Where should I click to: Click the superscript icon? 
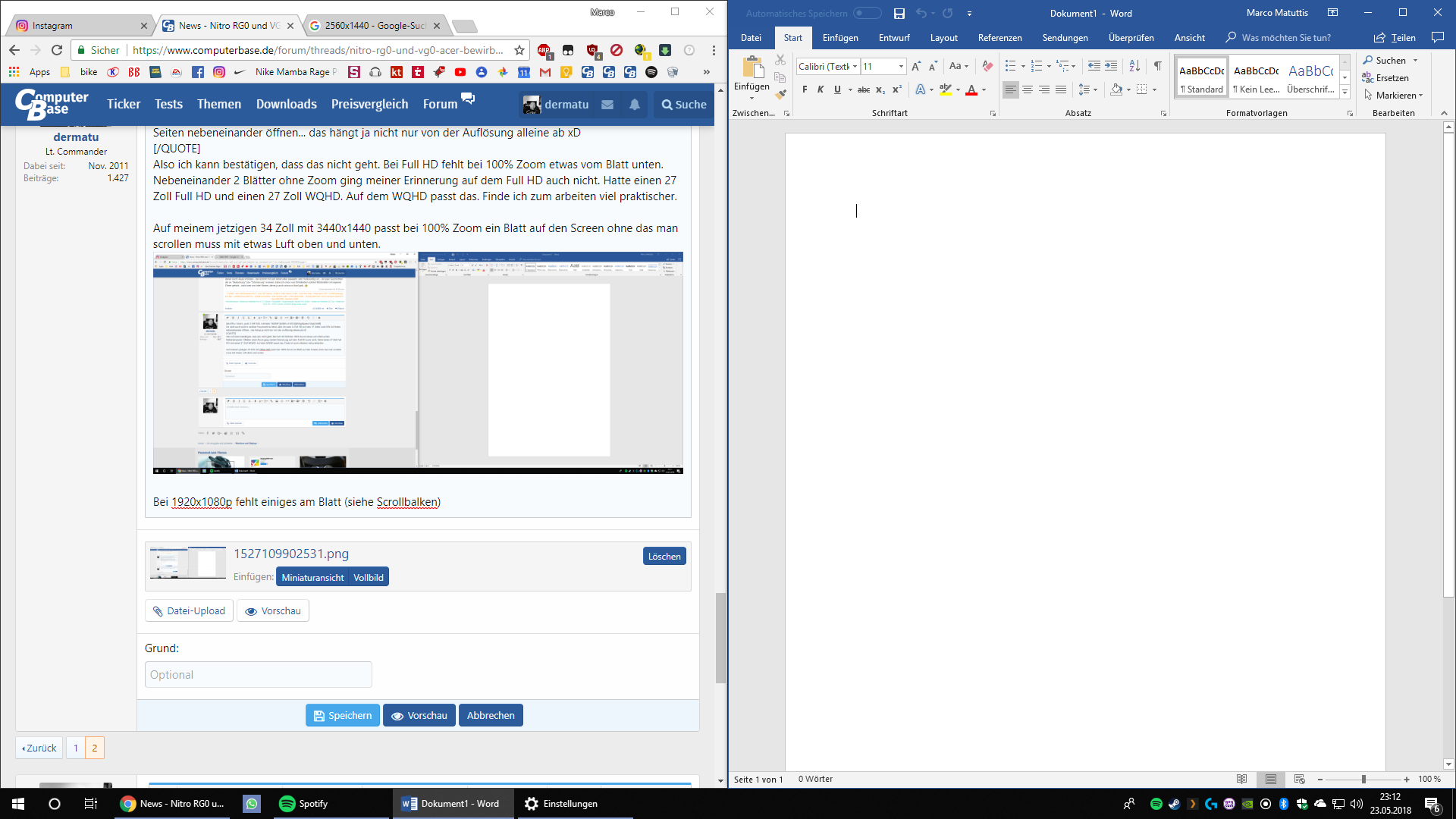pyautogui.click(x=897, y=89)
